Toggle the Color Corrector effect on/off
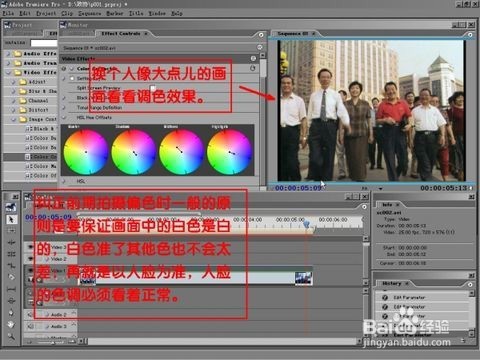The height and width of the screenshot is (360, 480). coord(64,69)
